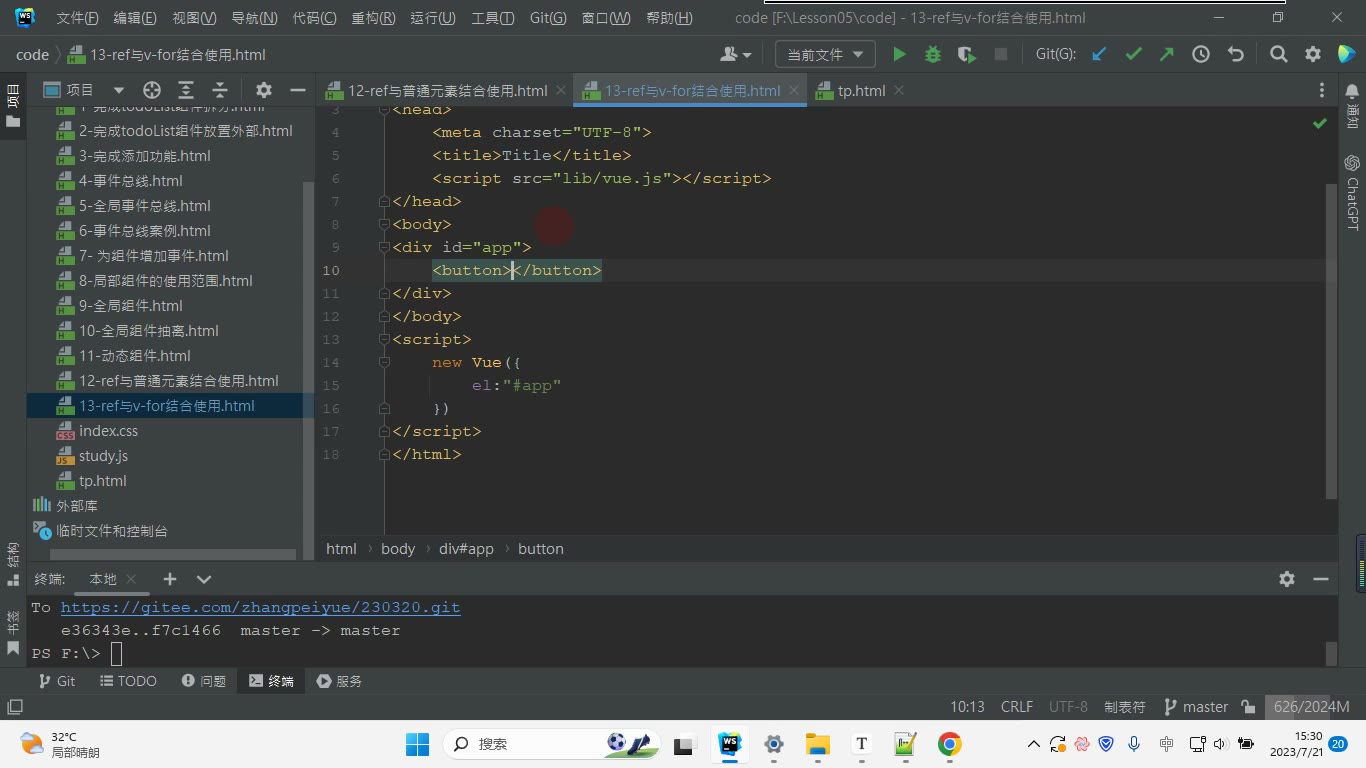Open the account user dropdown
This screenshot has height=768, width=1366.
[735, 55]
